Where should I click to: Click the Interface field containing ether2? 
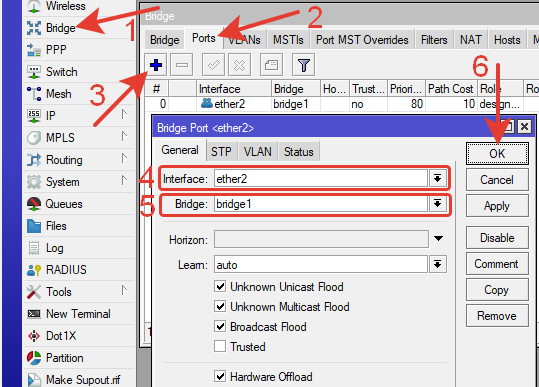coord(321,178)
